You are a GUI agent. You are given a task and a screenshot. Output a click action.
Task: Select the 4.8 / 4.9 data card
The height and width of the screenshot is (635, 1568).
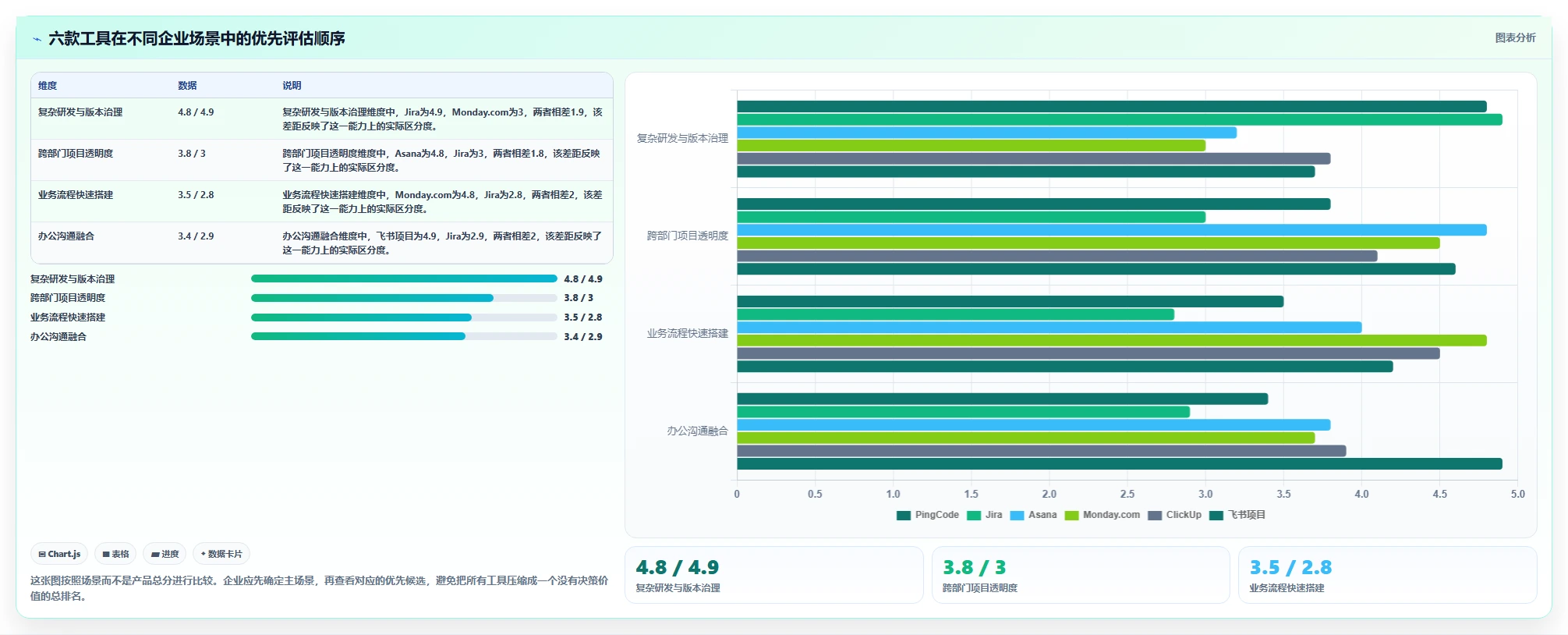coord(774,575)
